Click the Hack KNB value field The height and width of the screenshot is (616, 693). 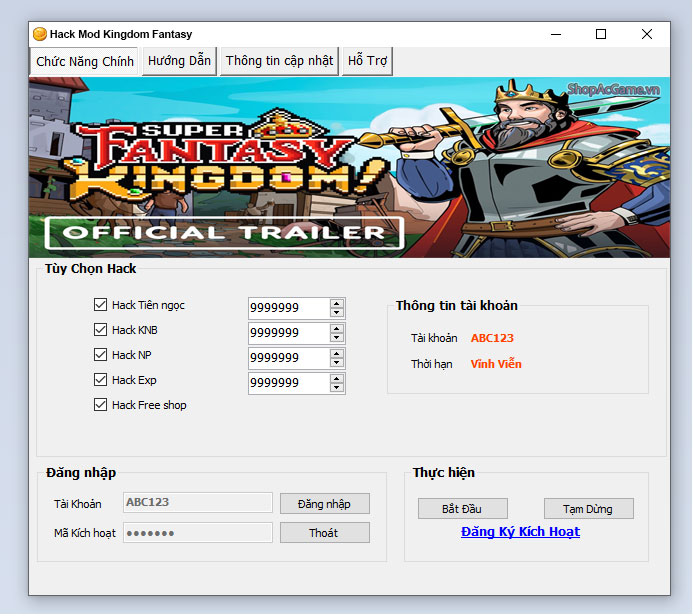(x=289, y=333)
